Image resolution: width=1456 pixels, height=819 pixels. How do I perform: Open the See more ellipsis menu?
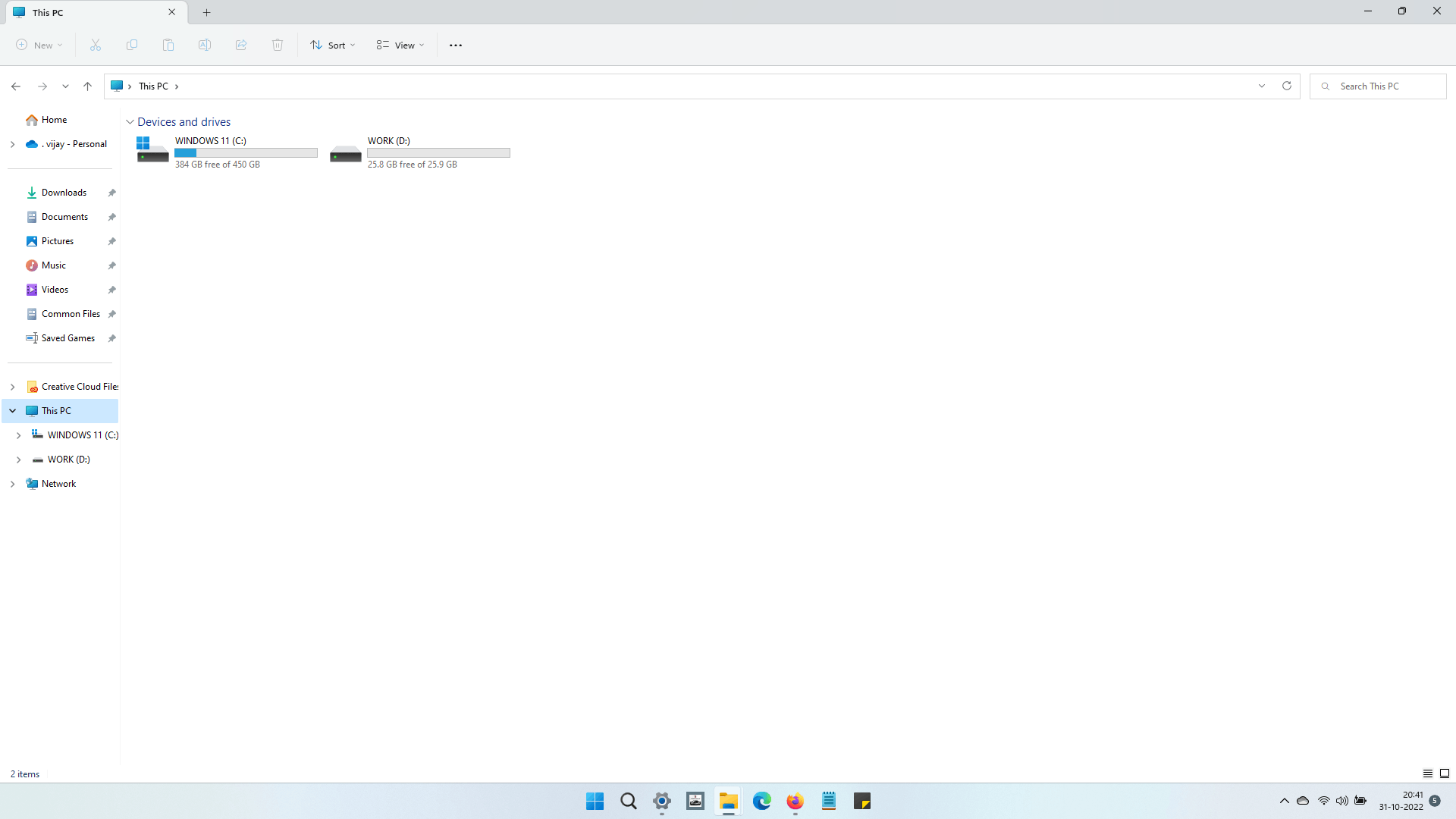tap(456, 45)
